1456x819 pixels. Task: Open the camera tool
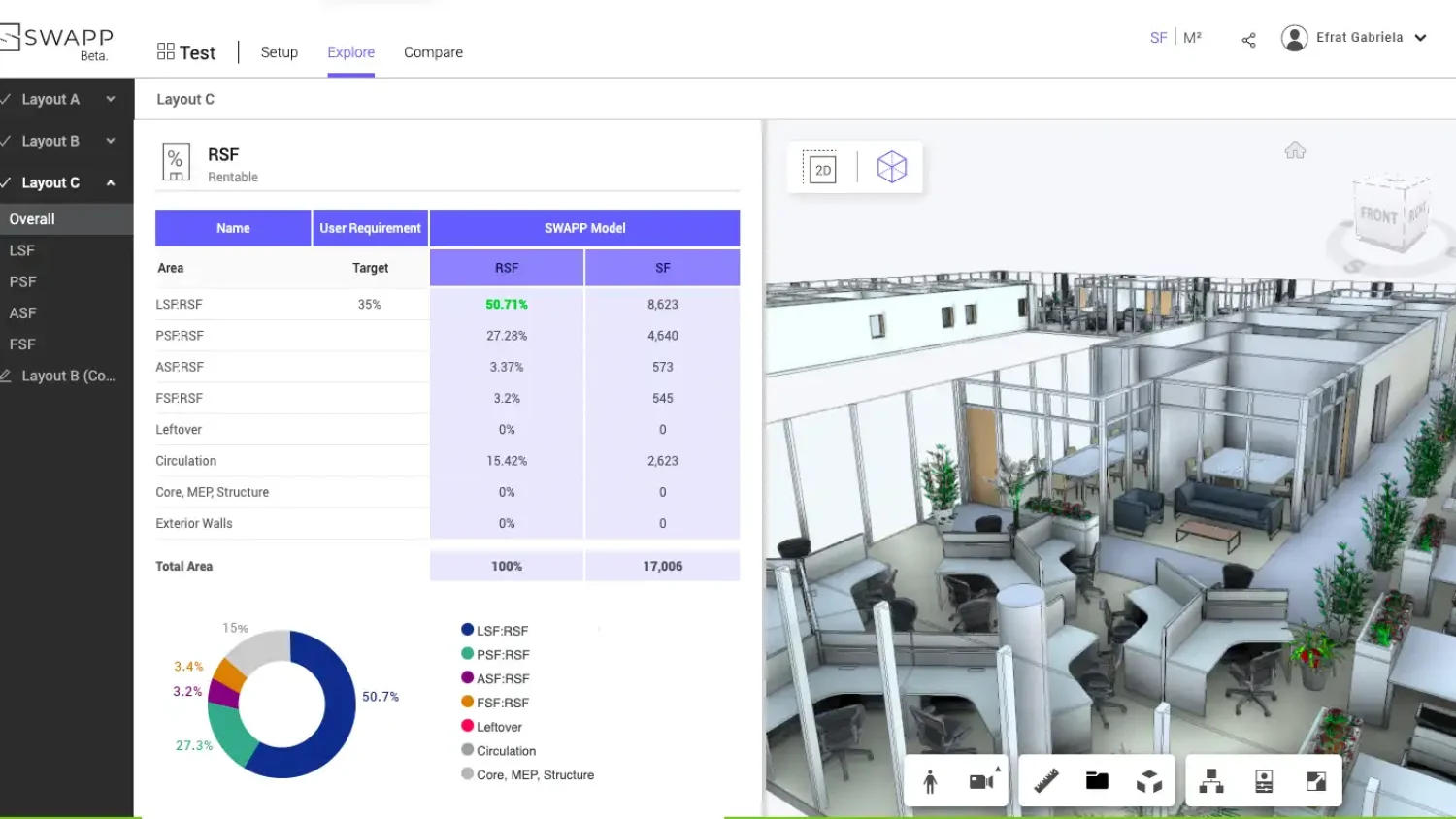pyautogui.click(x=982, y=781)
